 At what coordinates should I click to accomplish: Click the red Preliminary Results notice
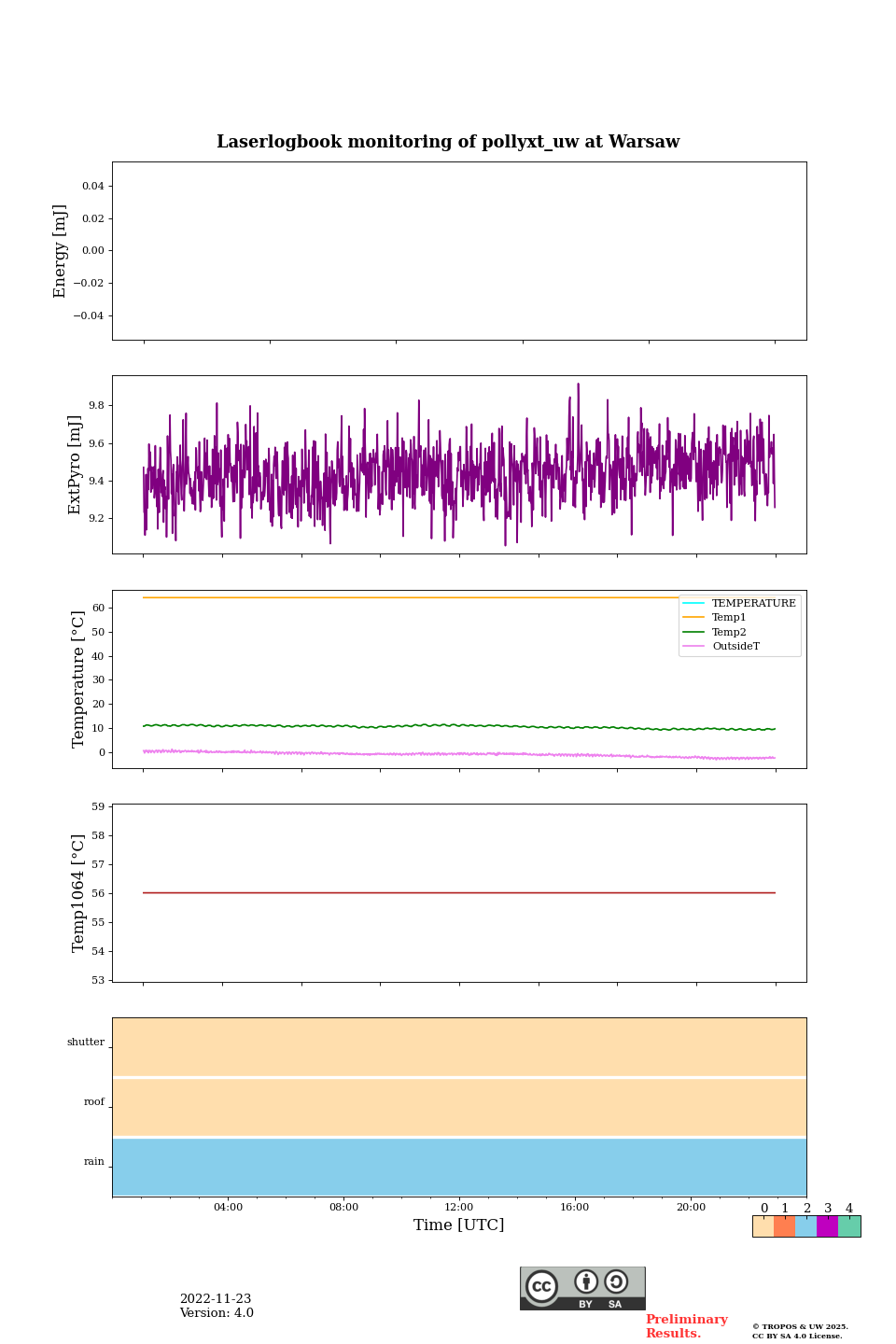[x=686, y=1326]
